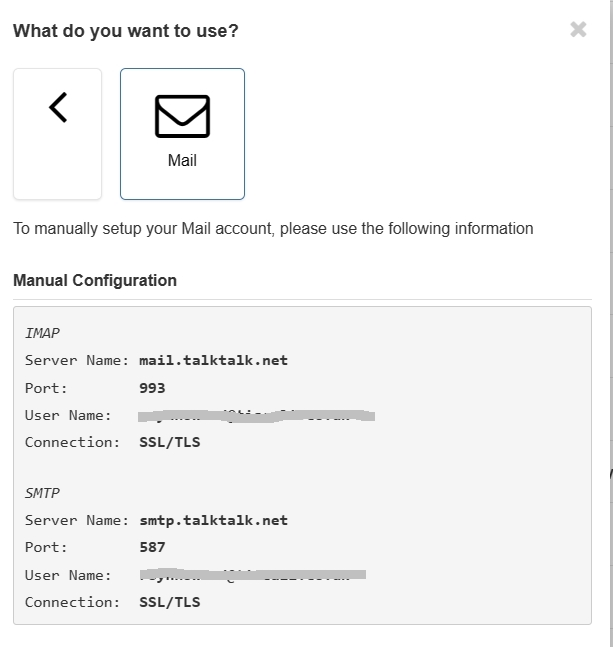
Task: Click the redacted IMAP user name value
Action: point(256,416)
